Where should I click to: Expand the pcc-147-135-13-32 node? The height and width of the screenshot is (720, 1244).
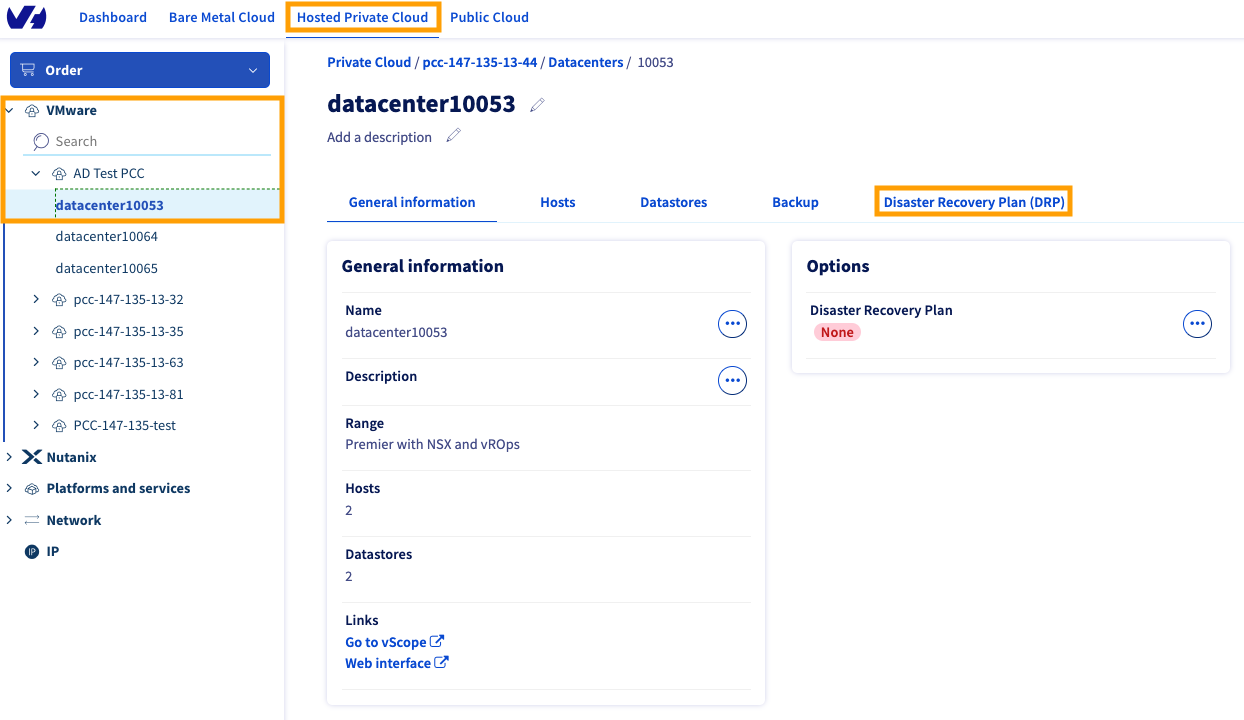pos(36,299)
